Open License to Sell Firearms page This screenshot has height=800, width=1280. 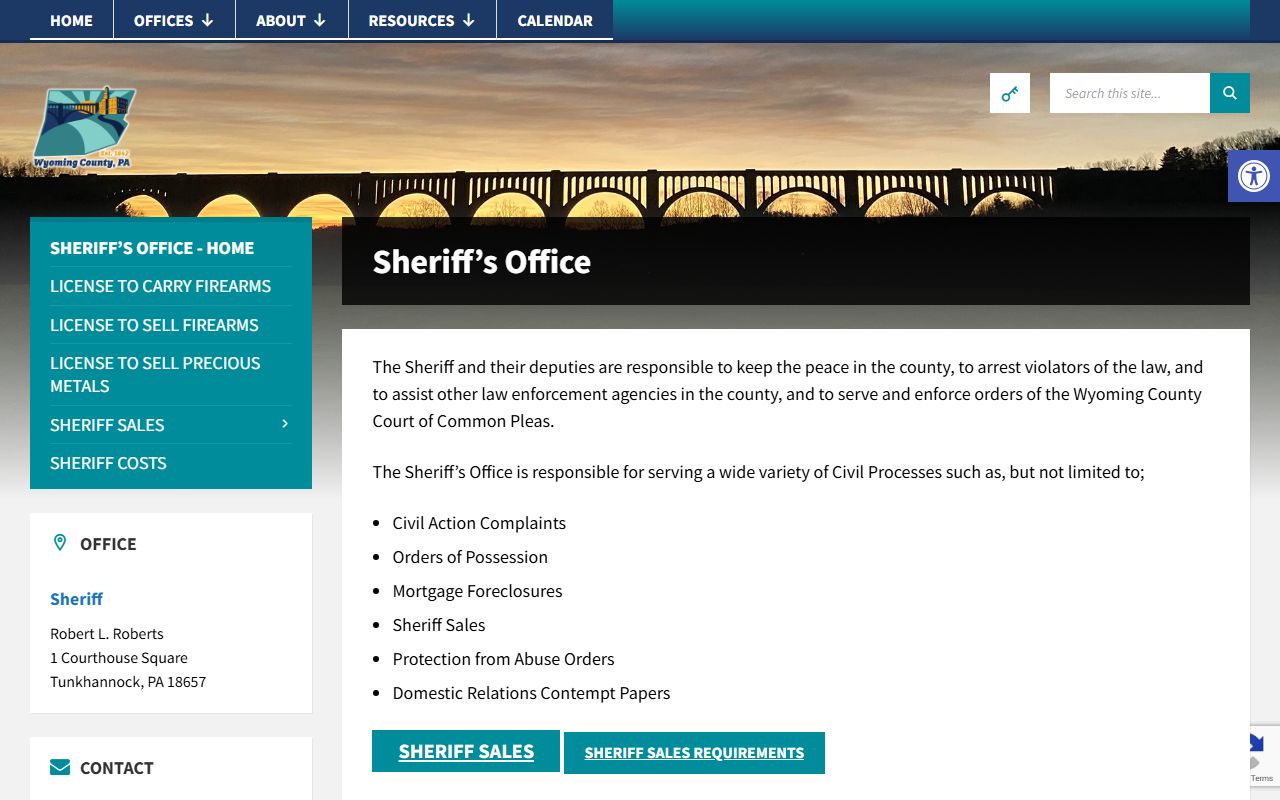(x=154, y=325)
